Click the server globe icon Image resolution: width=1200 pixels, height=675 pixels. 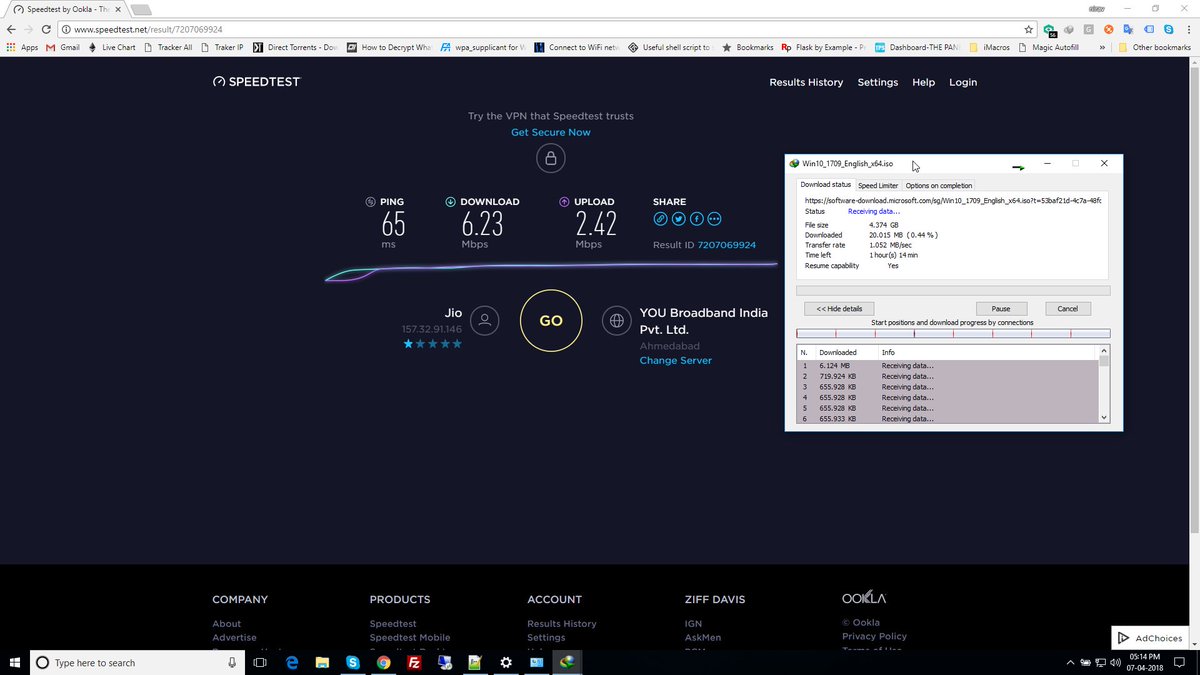point(617,320)
